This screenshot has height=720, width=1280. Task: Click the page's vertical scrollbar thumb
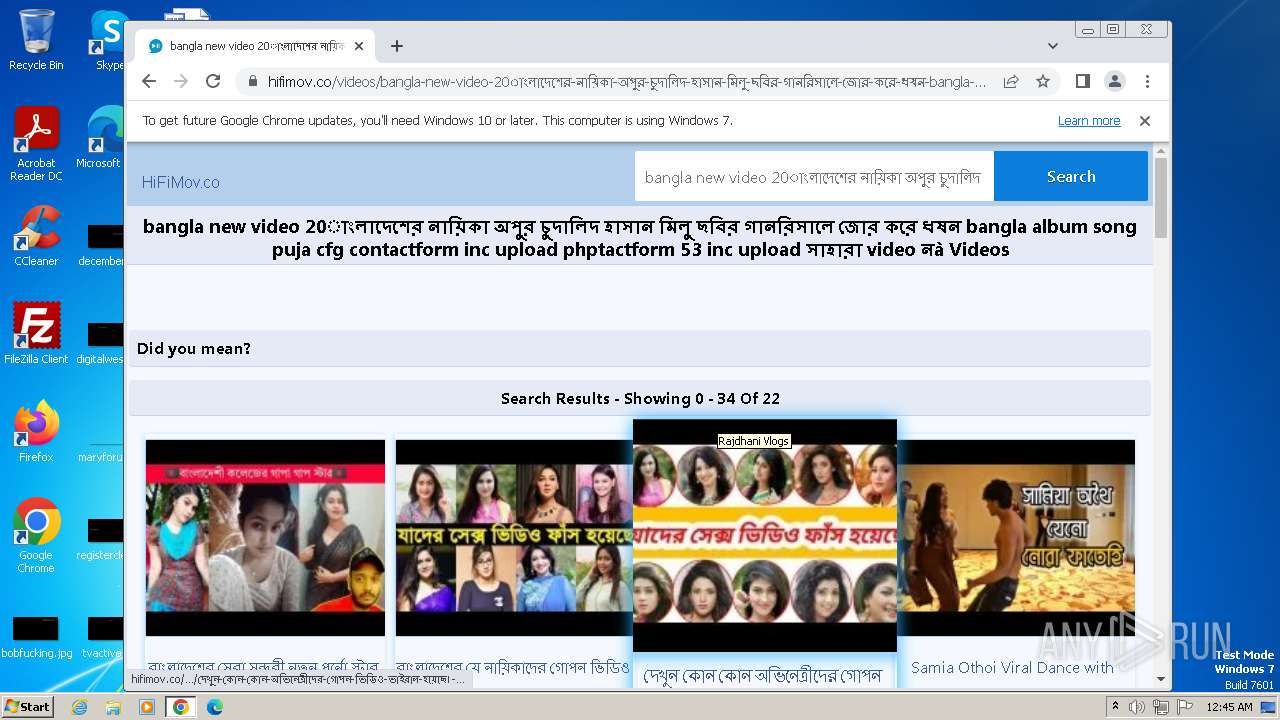coord(1161,197)
